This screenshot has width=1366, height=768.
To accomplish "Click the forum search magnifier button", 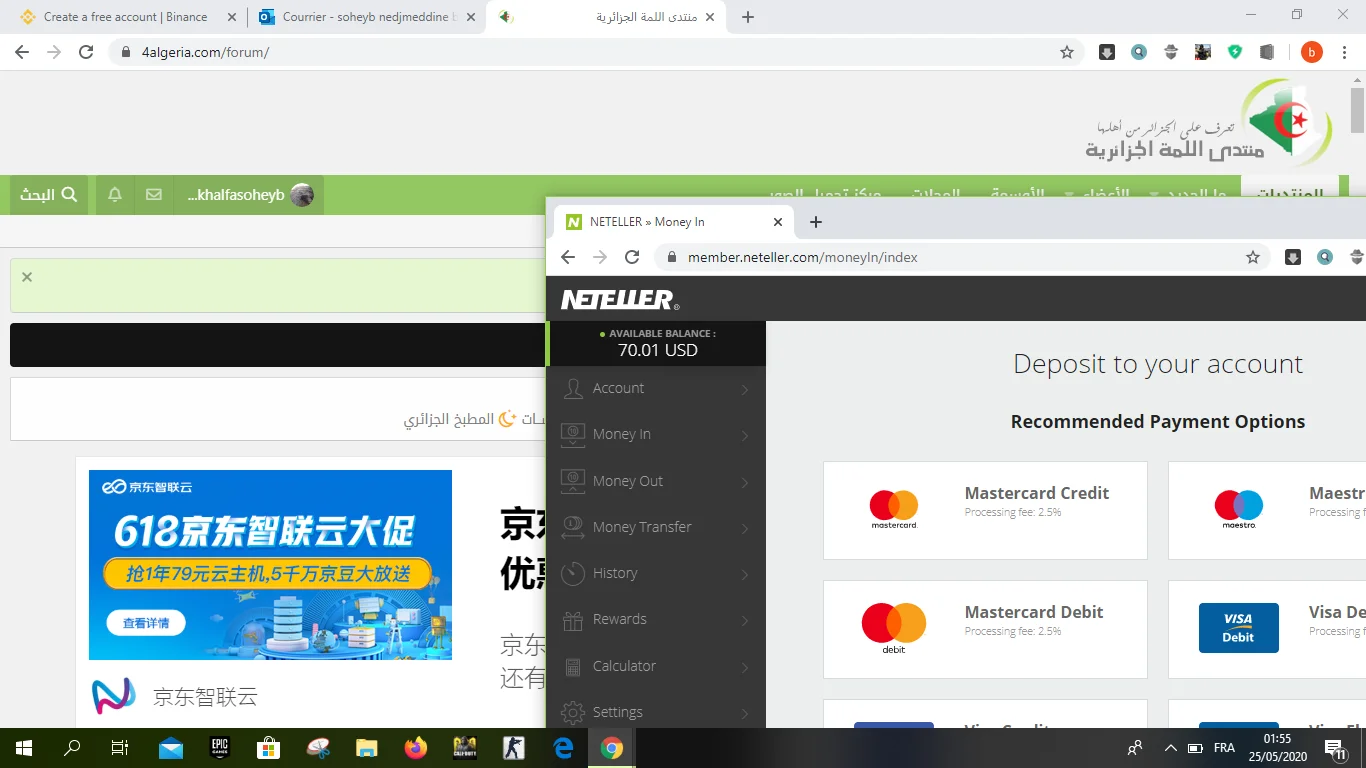I will (x=49, y=195).
